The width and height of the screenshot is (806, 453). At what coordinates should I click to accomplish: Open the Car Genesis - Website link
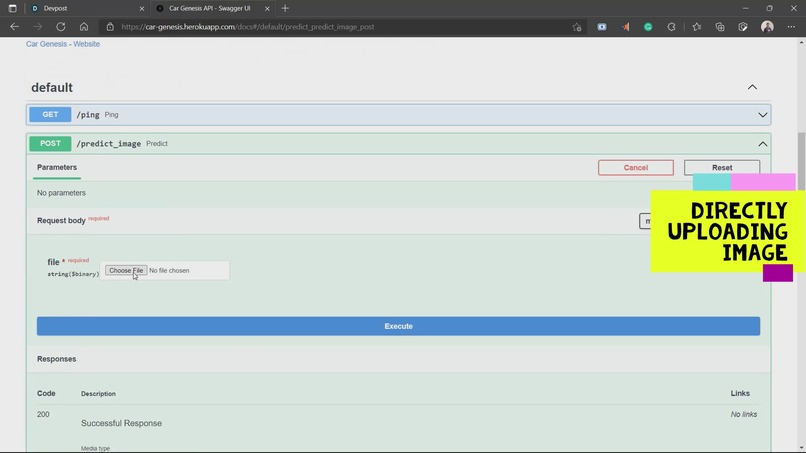click(63, 44)
